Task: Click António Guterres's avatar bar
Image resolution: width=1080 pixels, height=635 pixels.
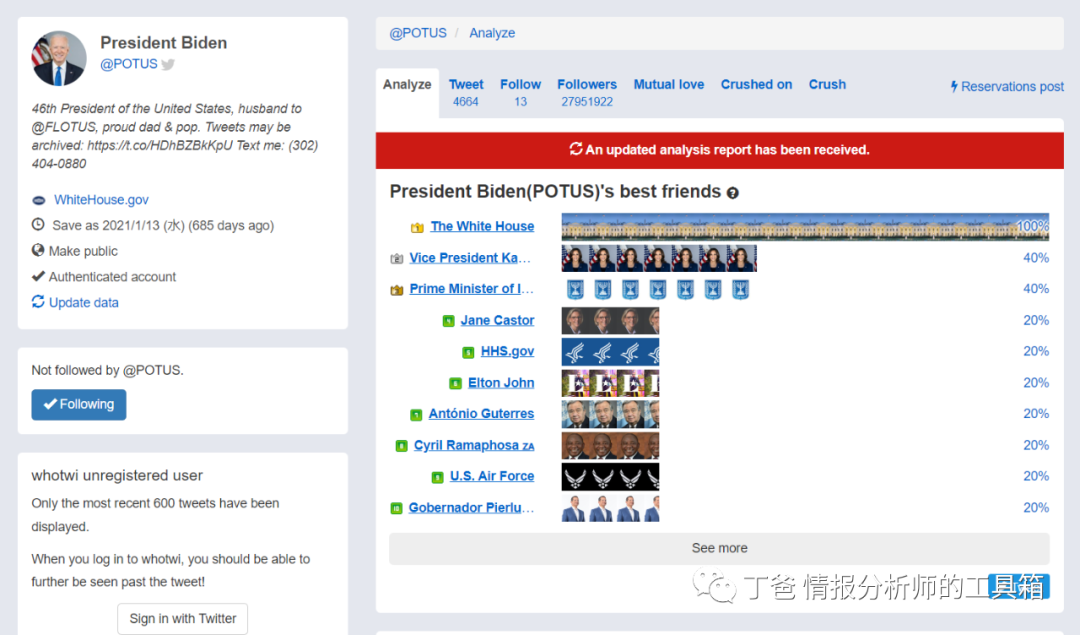Action: [x=610, y=414]
